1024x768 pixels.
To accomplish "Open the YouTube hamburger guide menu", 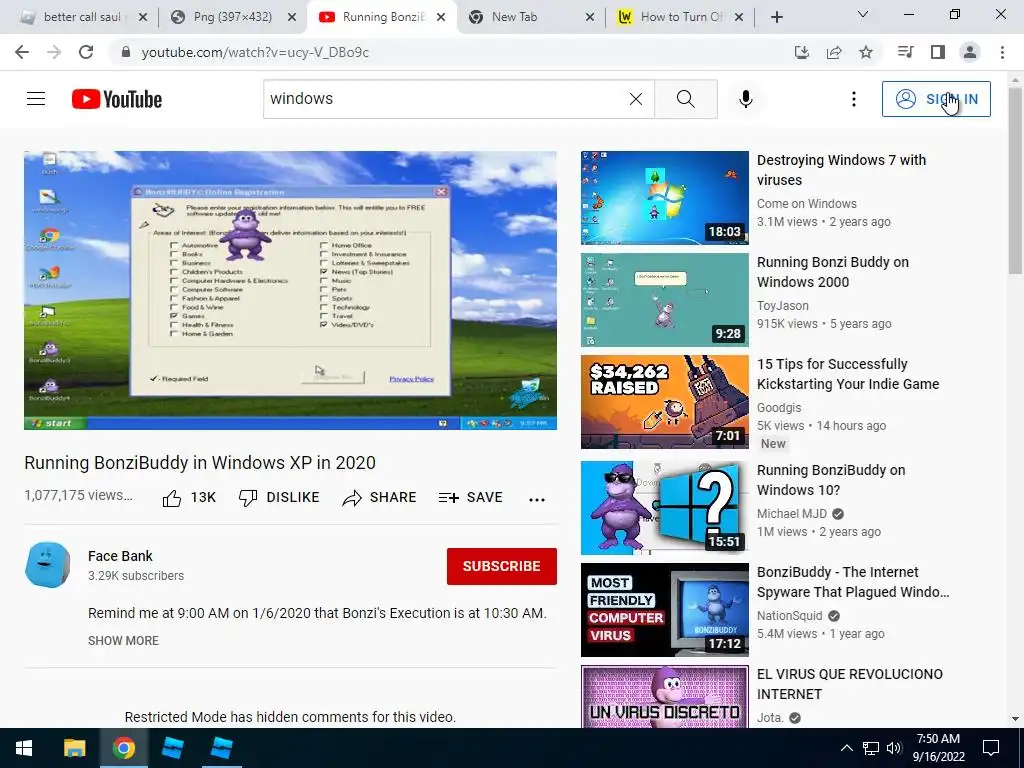I will pos(36,99).
